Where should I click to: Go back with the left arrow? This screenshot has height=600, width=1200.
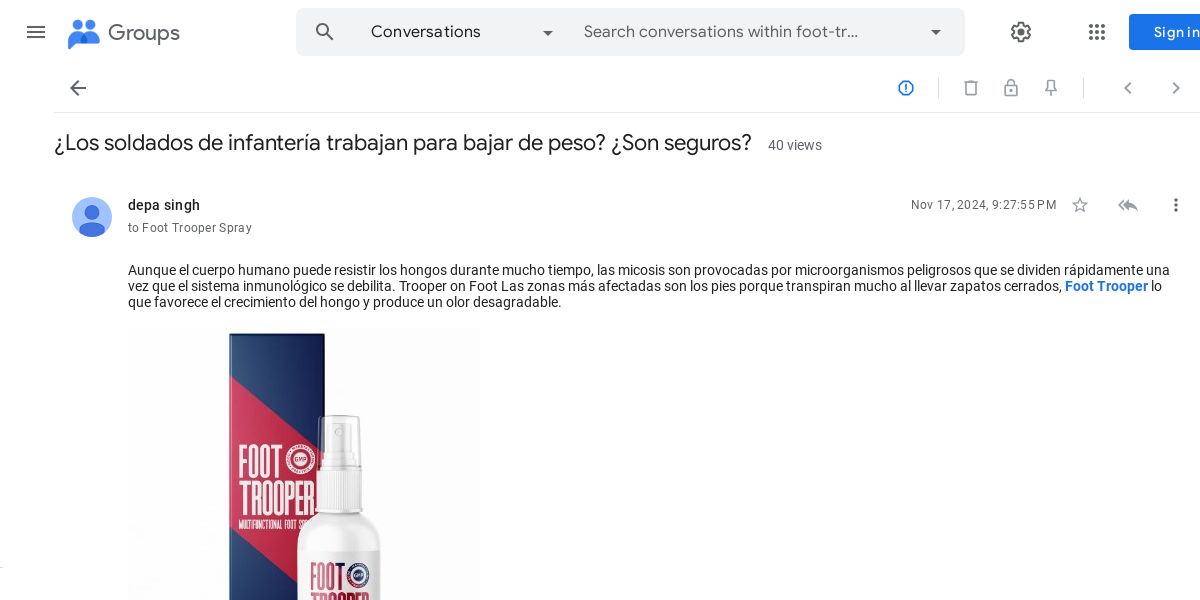click(x=78, y=88)
